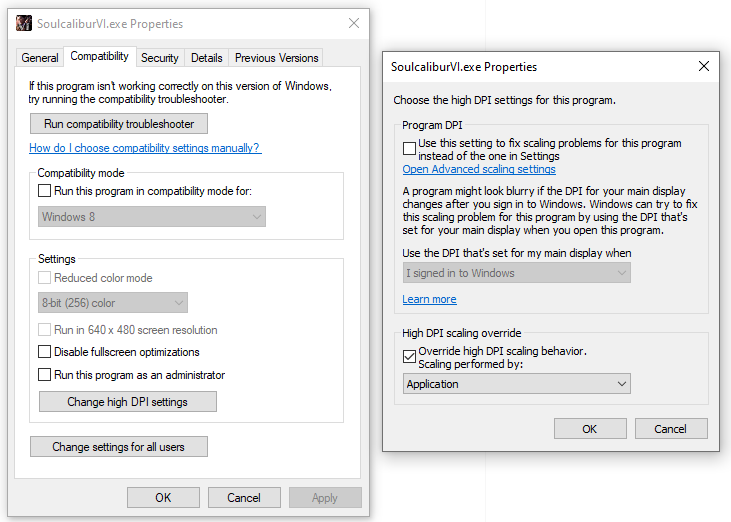This screenshot has height=522, width=731.
Task: Expand the Application scaling dropdown
Action: (517, 384)
